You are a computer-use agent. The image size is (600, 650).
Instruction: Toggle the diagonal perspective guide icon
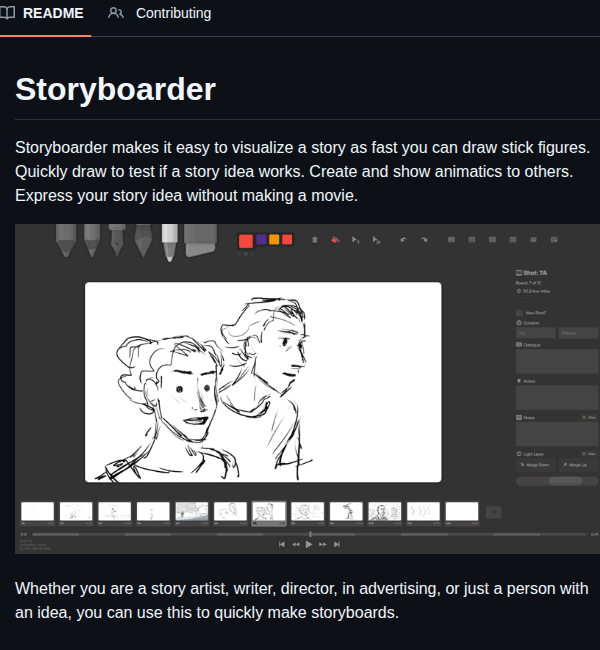513,240
